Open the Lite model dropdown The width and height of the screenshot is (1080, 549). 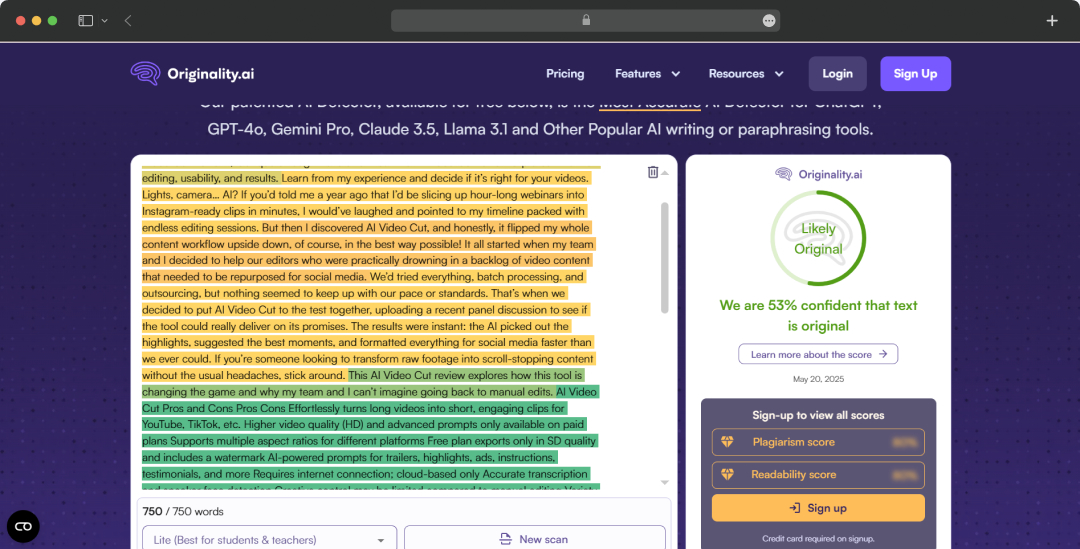tap(269, 539)
